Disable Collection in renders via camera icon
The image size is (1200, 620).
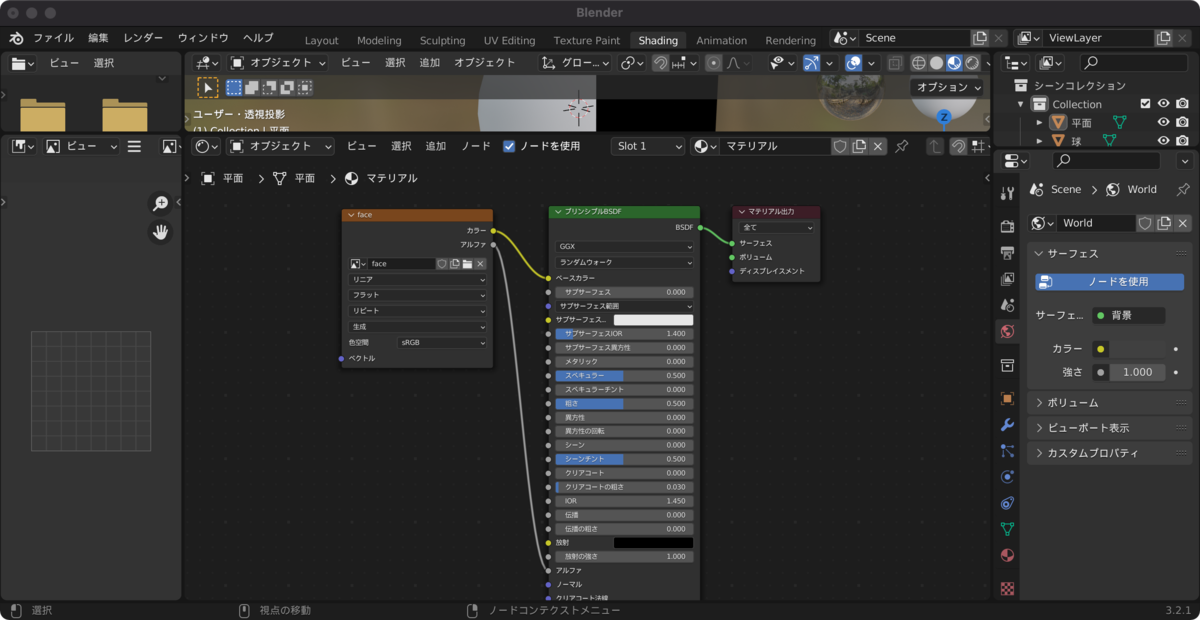(x=1182, y=104)
